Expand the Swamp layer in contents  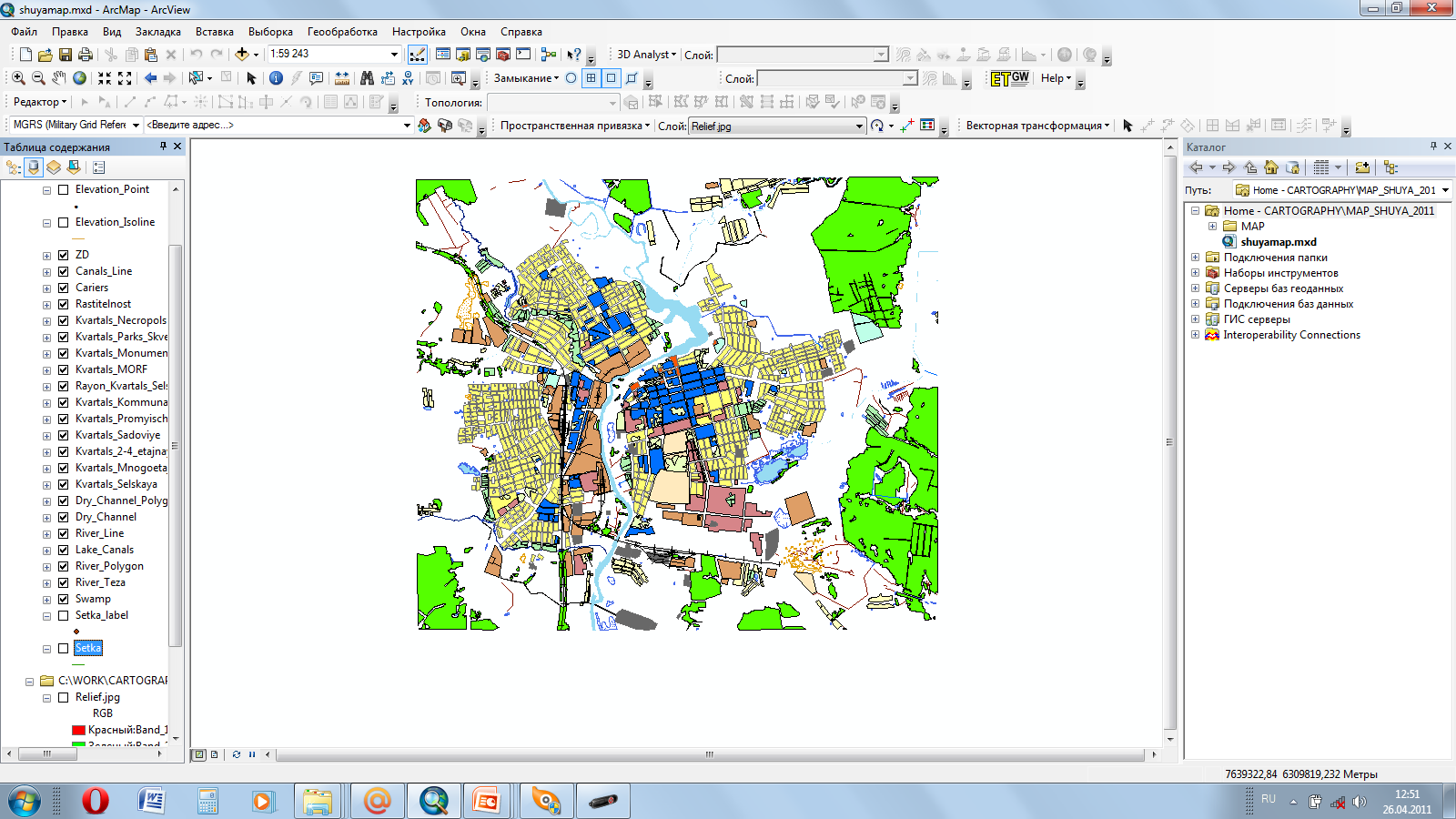pyautogui.click(x=46, y=600)
